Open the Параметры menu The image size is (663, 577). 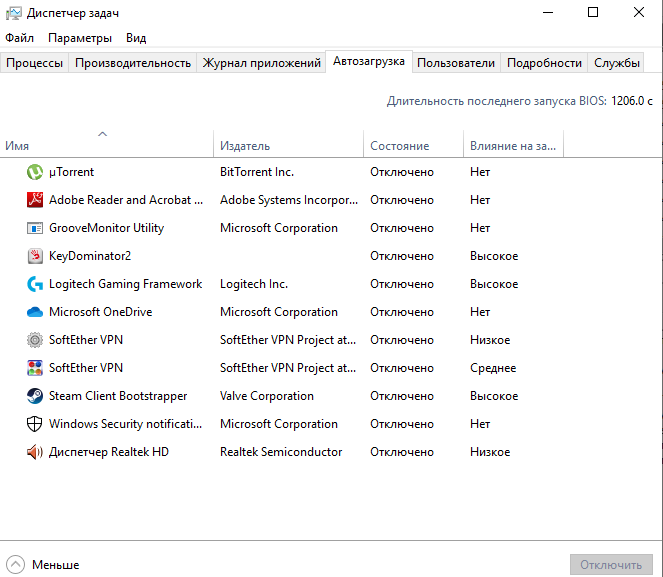80,38
